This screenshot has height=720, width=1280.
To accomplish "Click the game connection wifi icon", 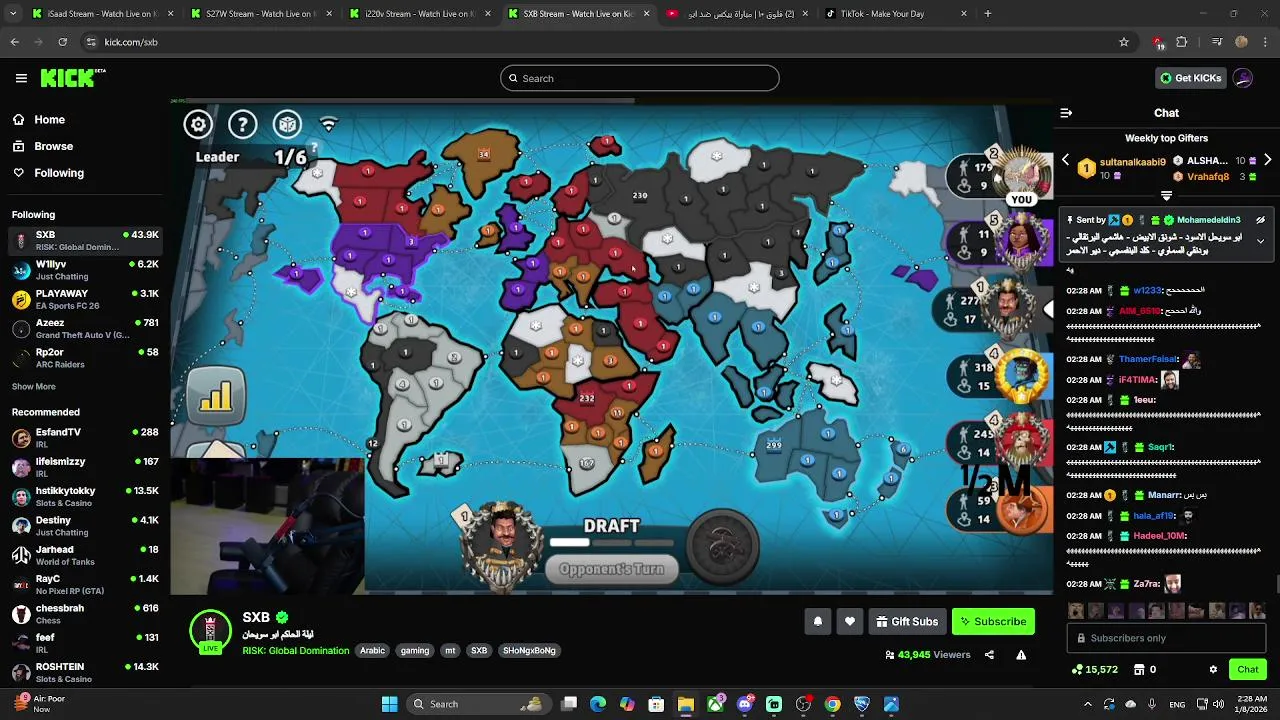I will pos(328,124).
